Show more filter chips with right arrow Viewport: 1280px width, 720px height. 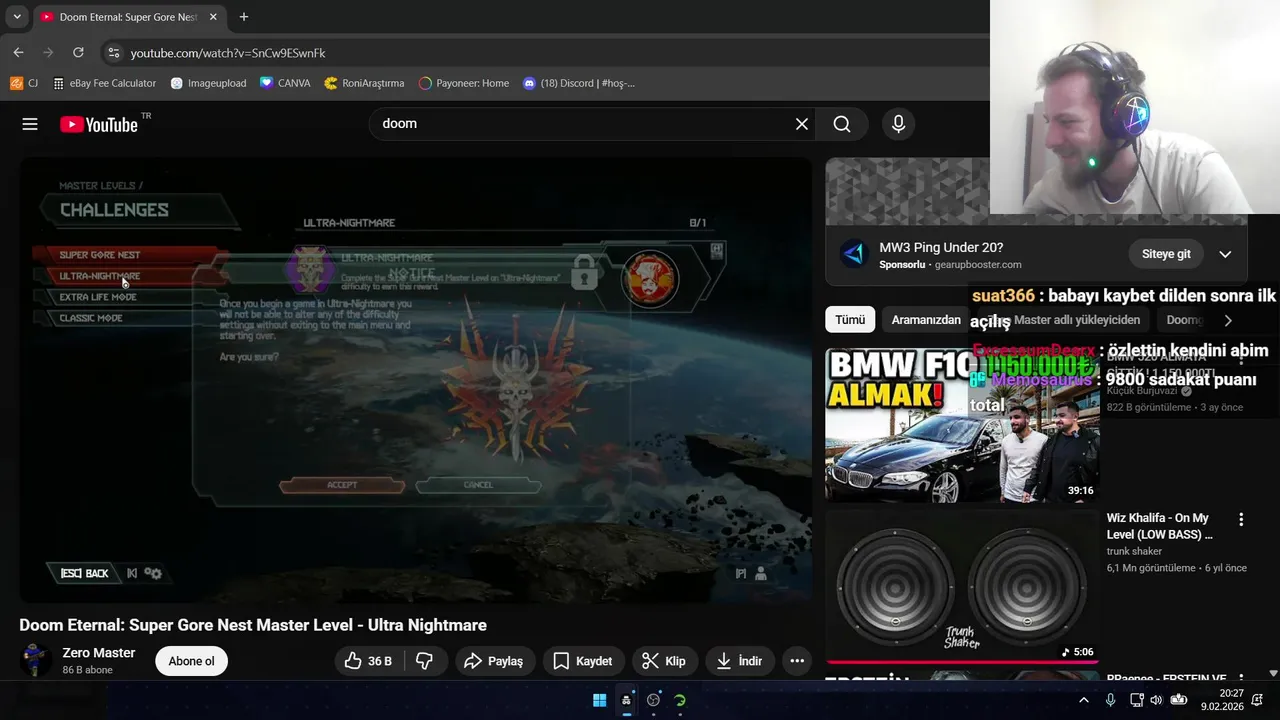(1228, 320)
